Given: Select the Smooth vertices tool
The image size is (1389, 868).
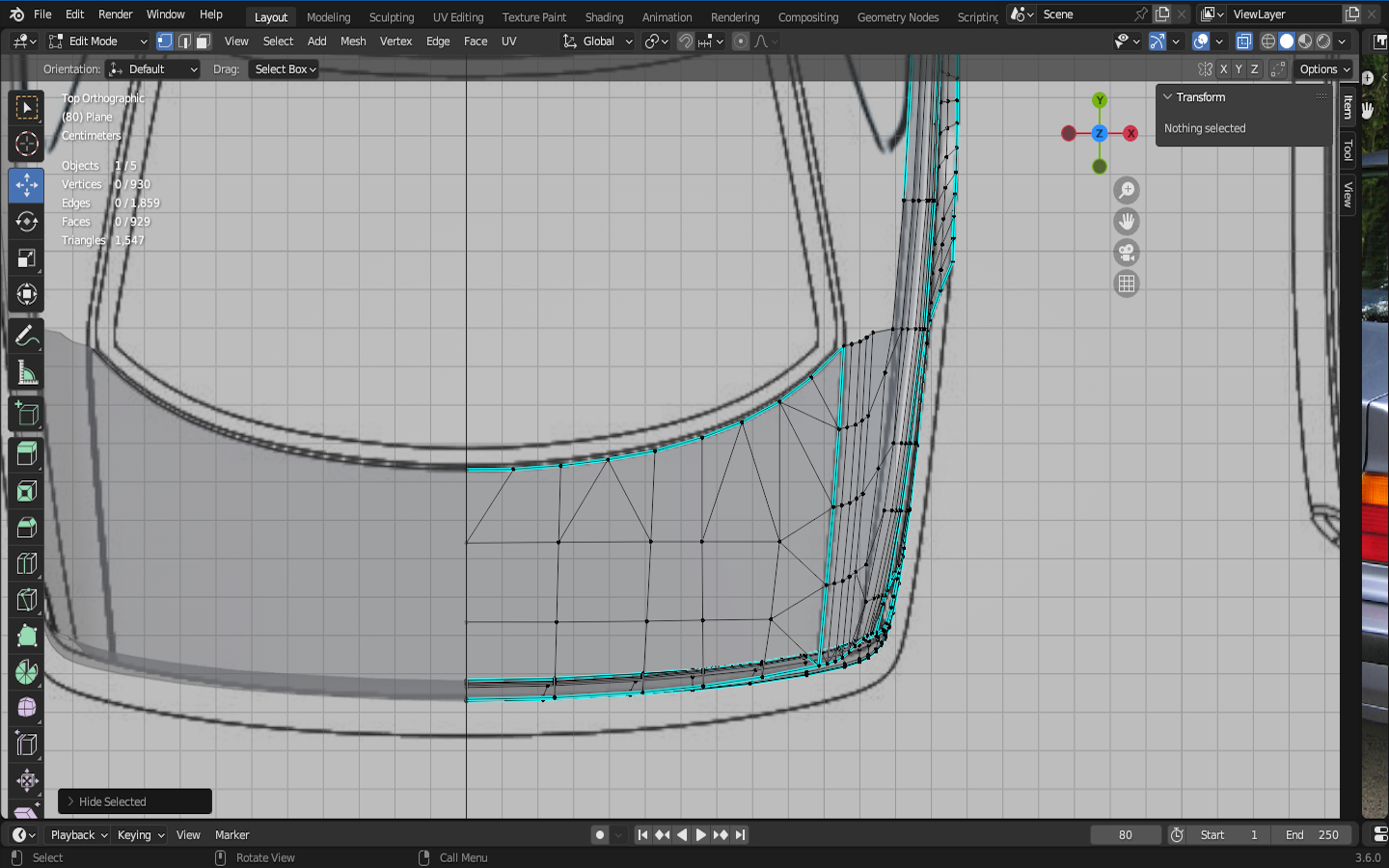Looking at the screenshot, I should point(27,708).
